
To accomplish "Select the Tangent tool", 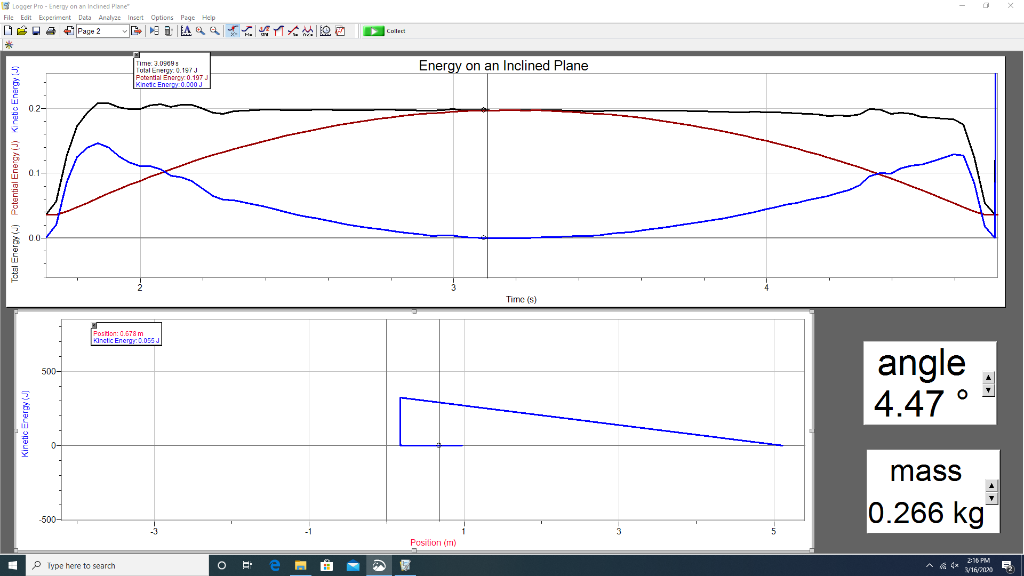I will click(x=247, y=30).
